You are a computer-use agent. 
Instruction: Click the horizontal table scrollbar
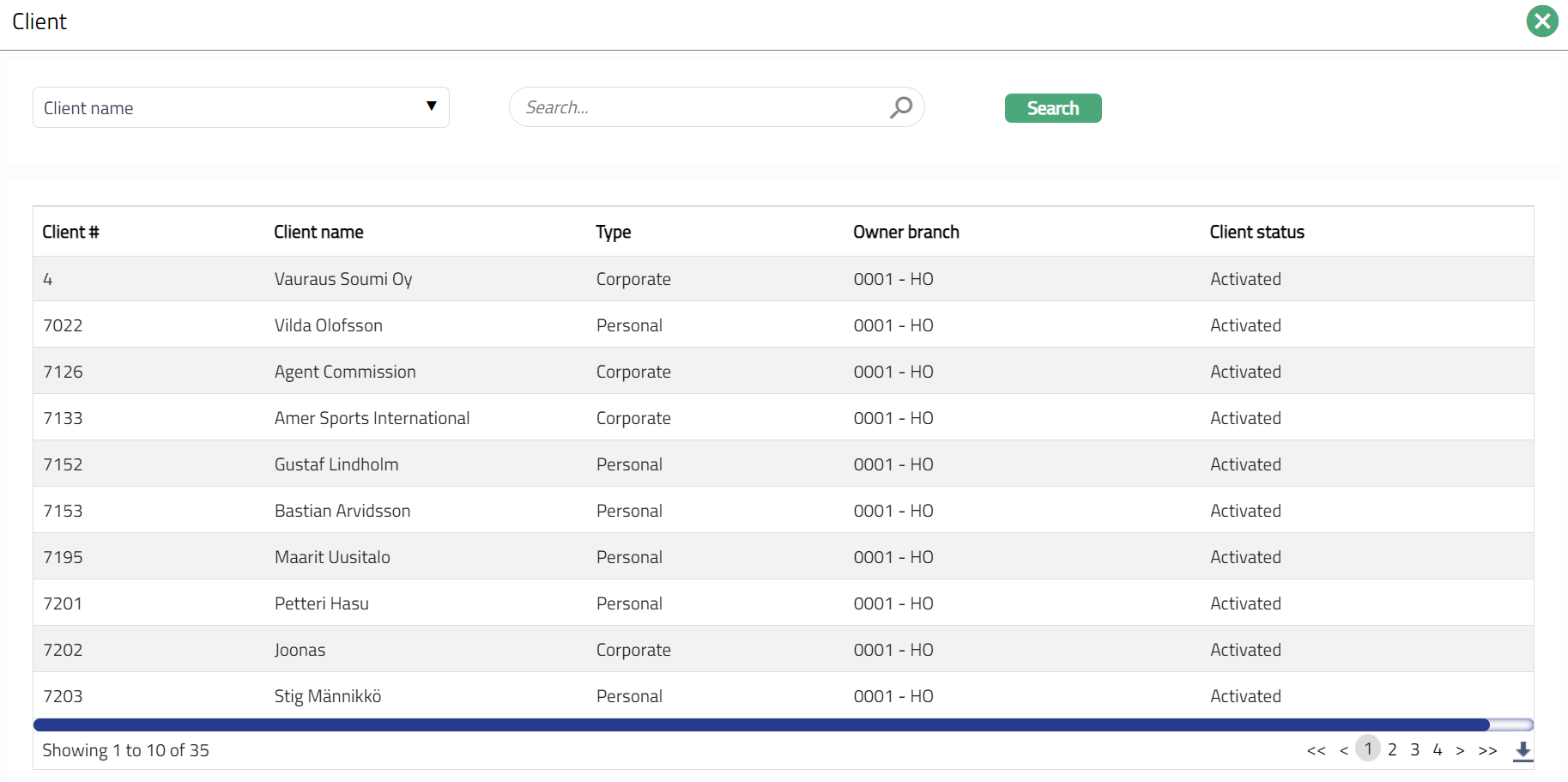760,725
